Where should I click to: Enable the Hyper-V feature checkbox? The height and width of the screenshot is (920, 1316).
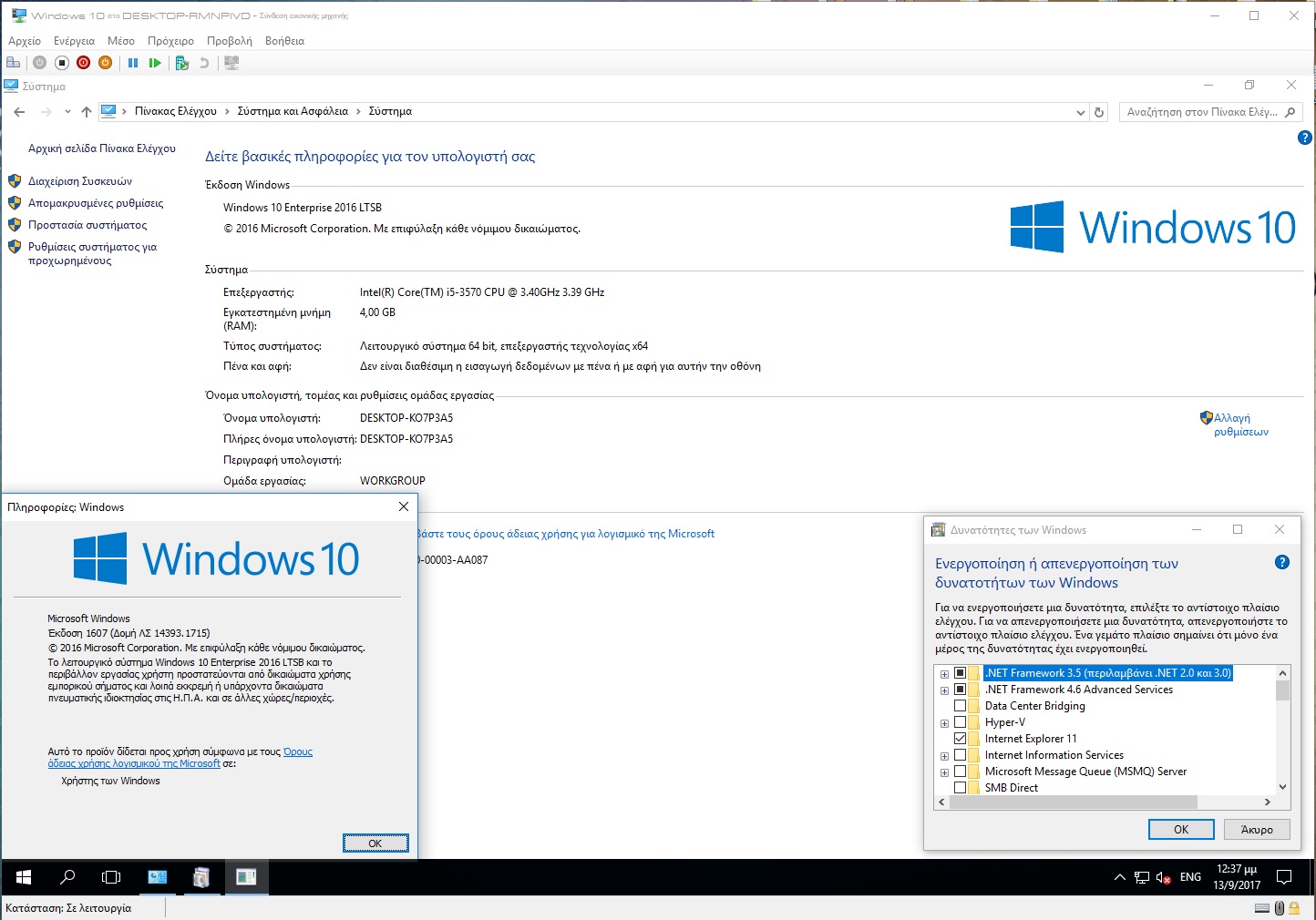(x=960, y=722)
